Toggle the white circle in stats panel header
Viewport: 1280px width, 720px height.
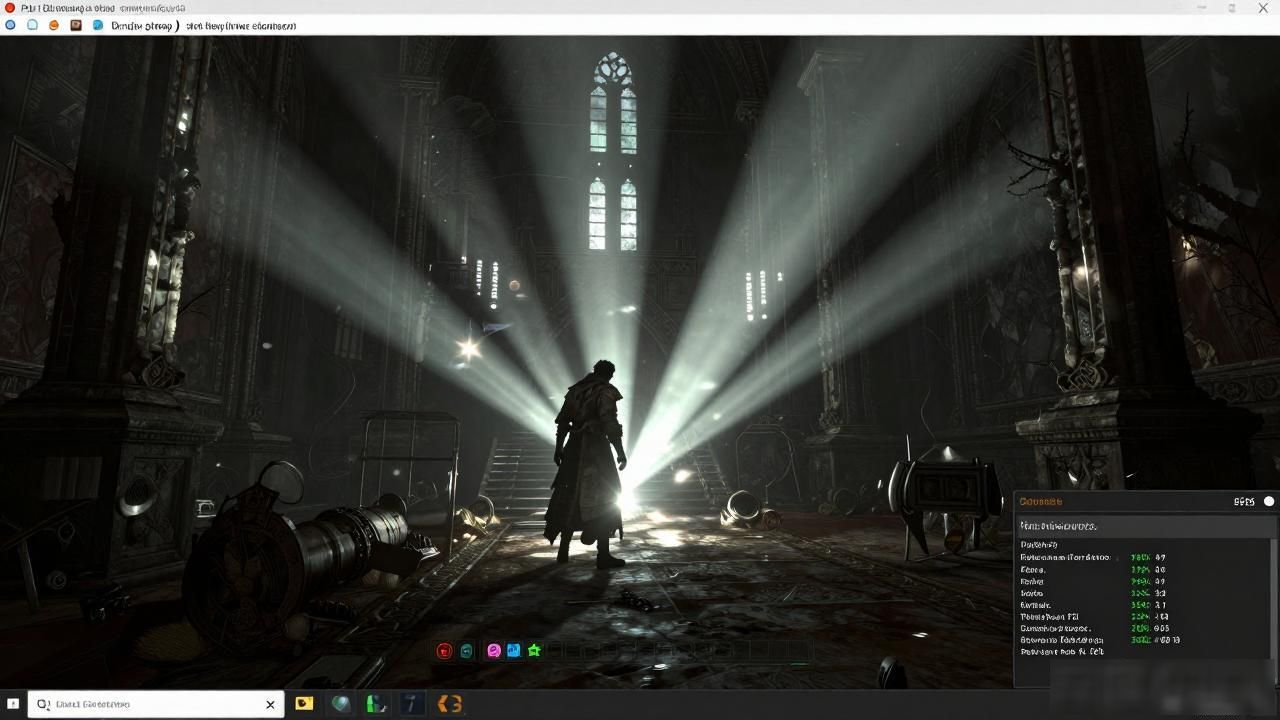1269,501
